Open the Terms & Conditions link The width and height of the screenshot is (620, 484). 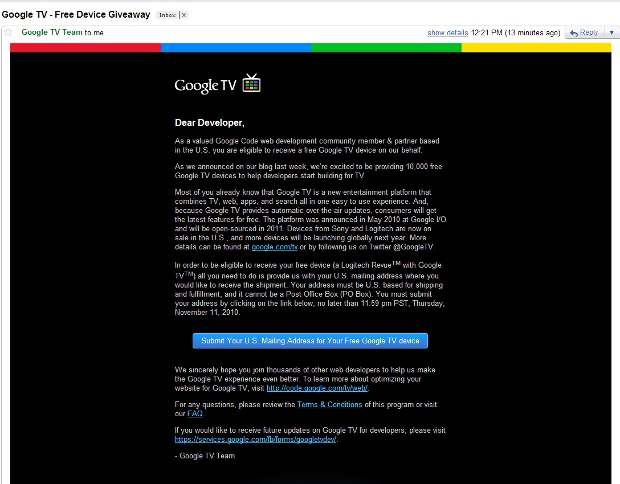click(329, 405)
